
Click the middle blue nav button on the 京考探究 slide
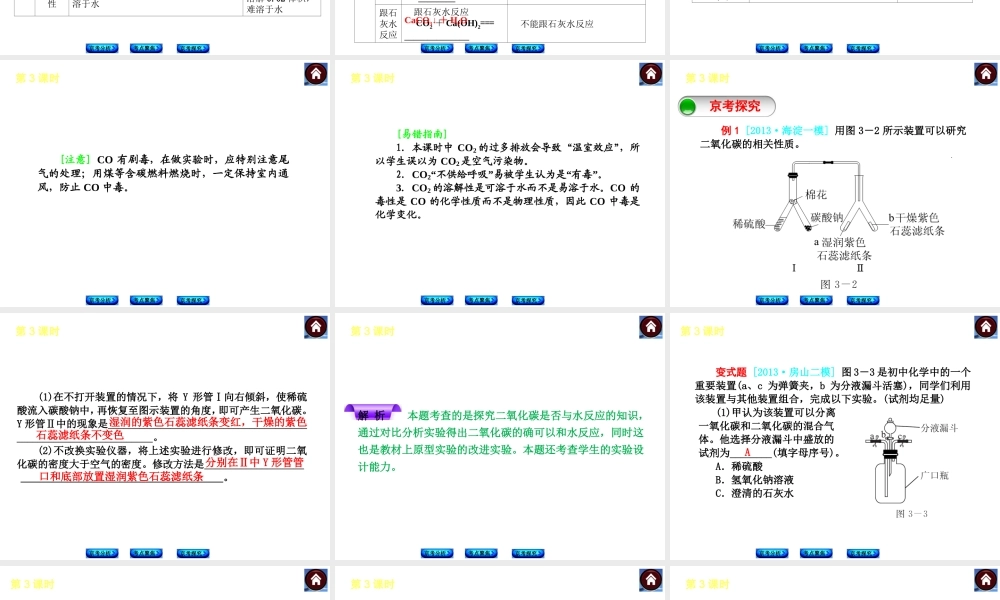[x=816, y=300]
